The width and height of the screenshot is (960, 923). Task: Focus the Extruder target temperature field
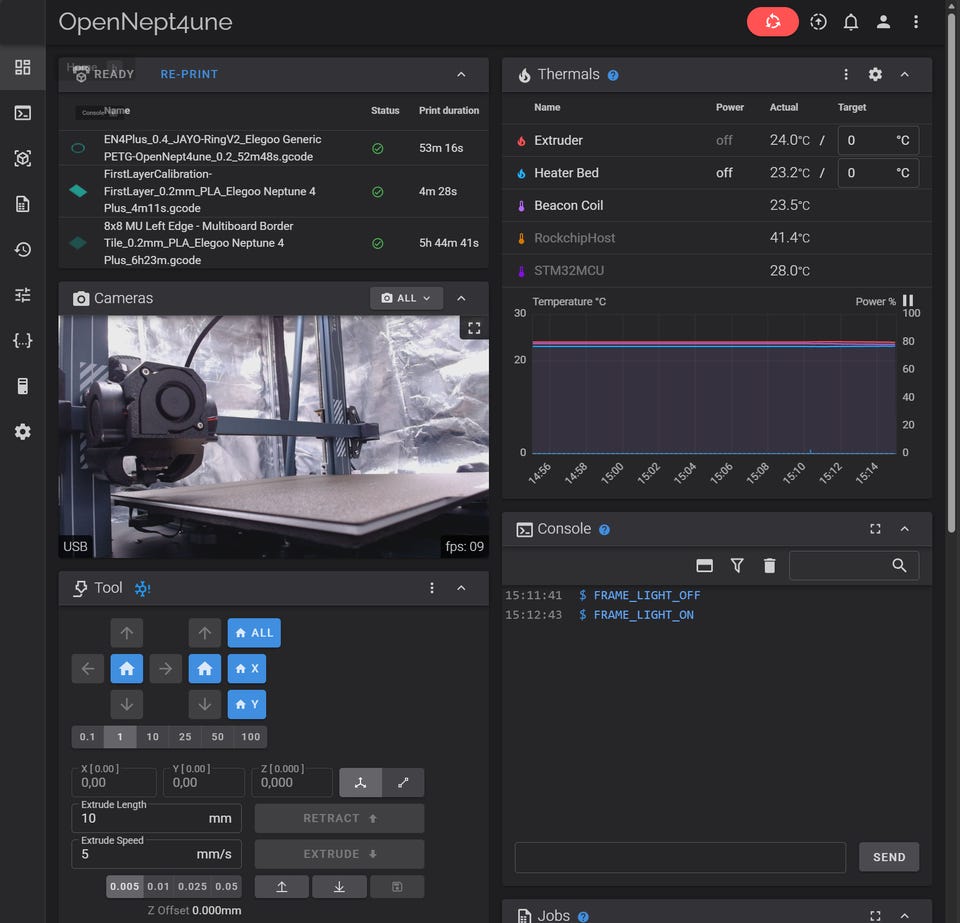pos(878,140)
